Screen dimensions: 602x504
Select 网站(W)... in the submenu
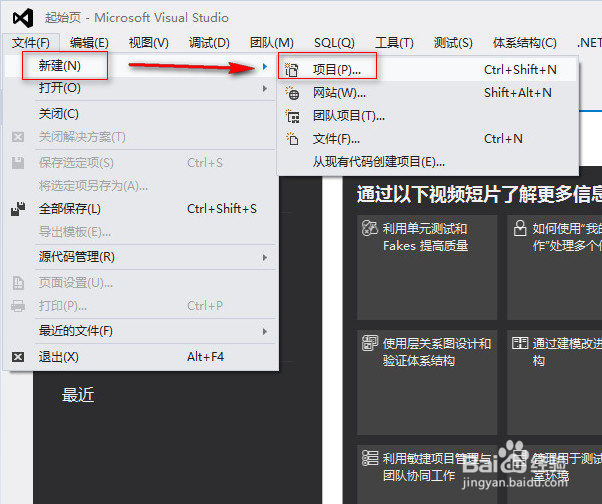pos(428,93)
